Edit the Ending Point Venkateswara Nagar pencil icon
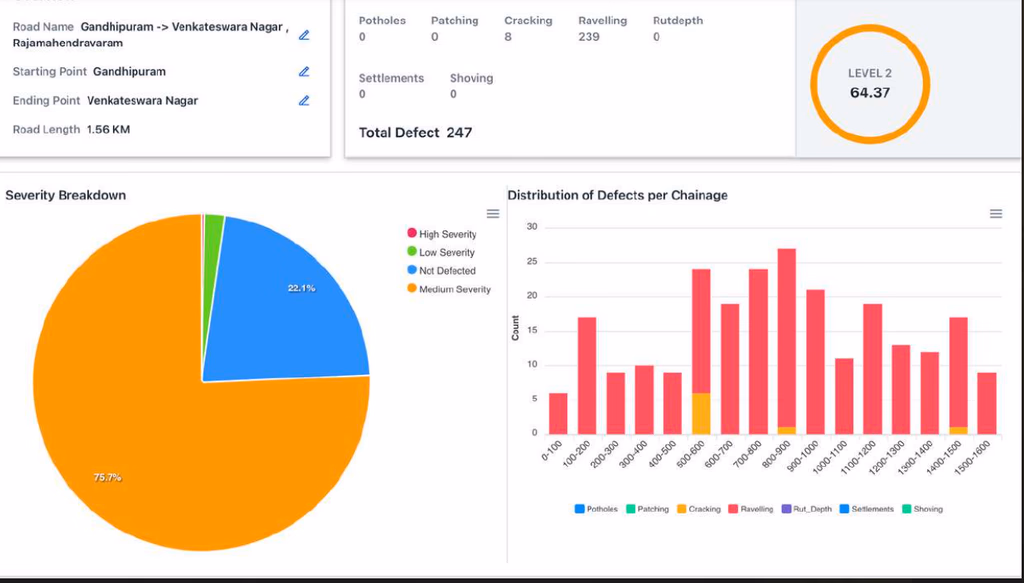The height and width of the screenshot is (583, 1024). [304, 101]
